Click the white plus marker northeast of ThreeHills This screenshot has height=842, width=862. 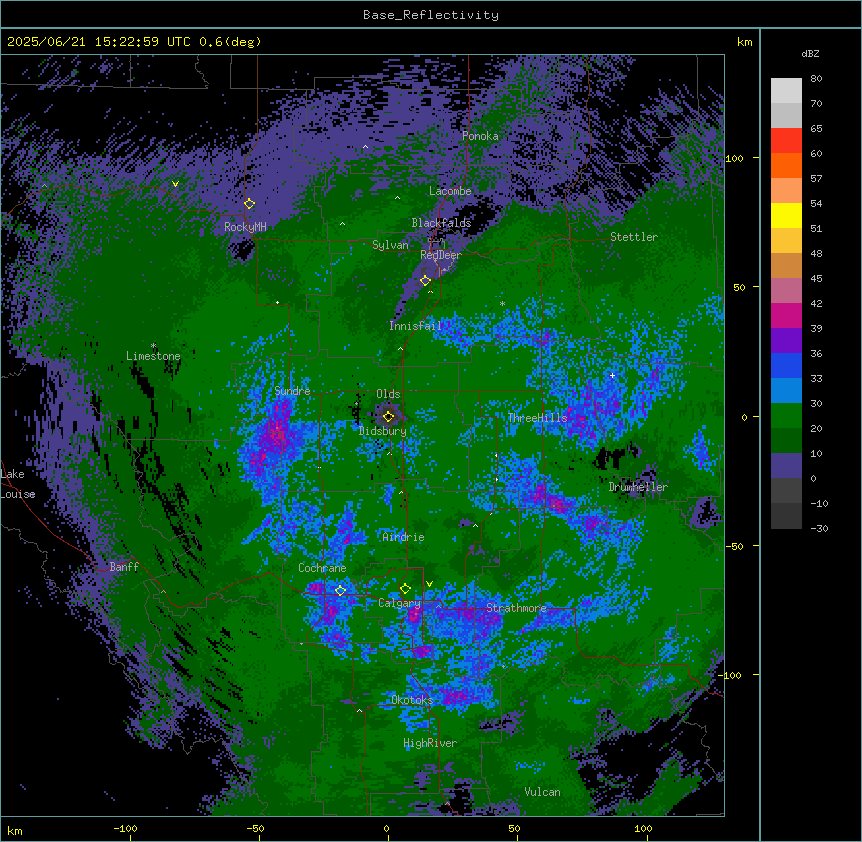coord(612,375)
